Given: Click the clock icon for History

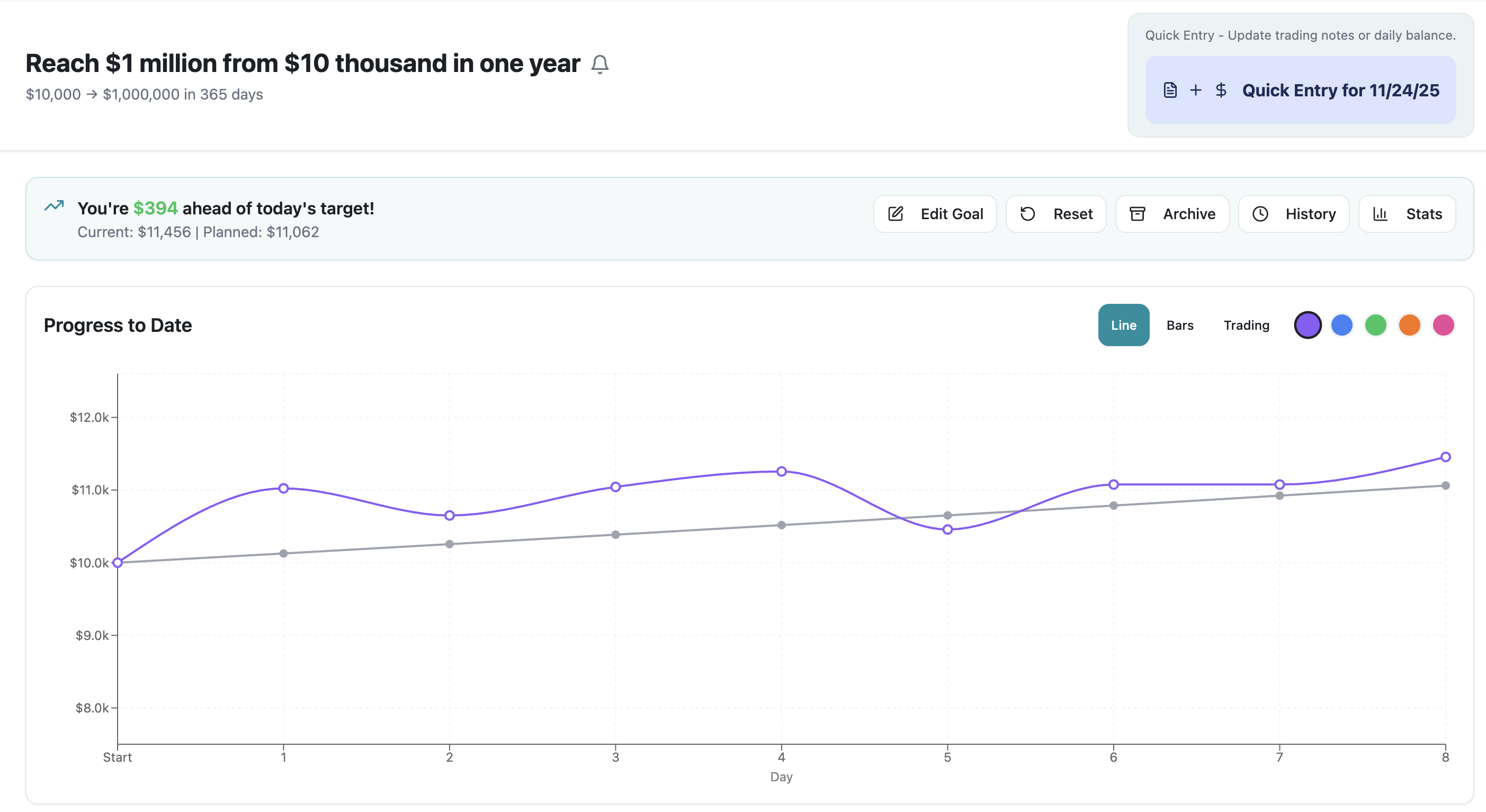Looking at the screenshot, I should tap(1260, 214).
